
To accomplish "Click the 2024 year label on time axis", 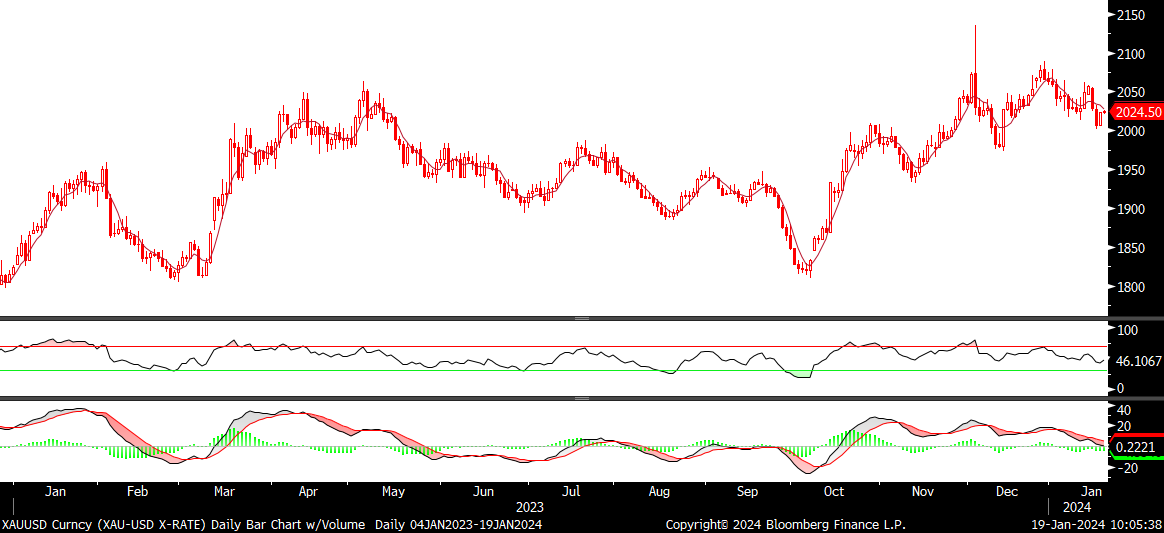I will click(1076, 508).
